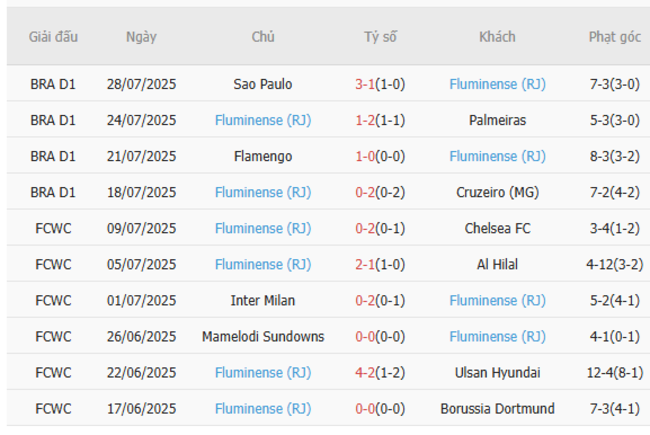Open the Al Hilal team link
The width and height of the screenshot is (650, 435).
tap(497, 264)
